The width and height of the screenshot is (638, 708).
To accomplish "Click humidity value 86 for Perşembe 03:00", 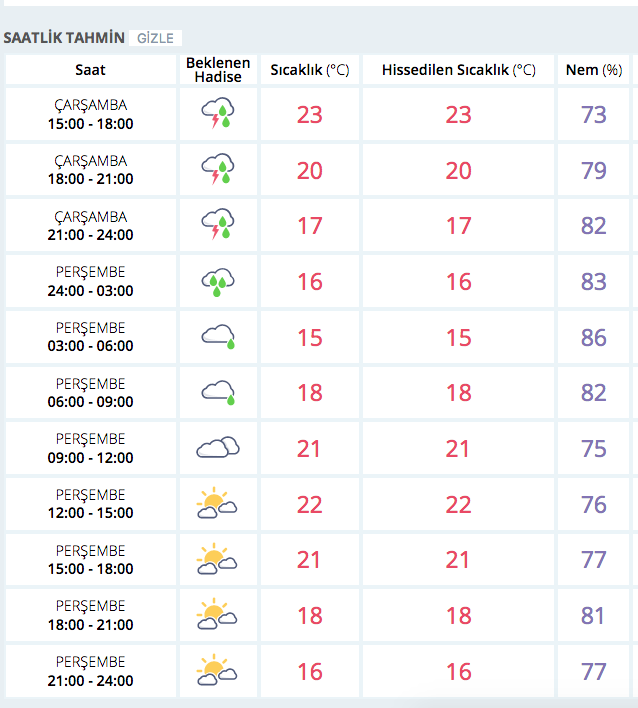I will tap(594, 337).
